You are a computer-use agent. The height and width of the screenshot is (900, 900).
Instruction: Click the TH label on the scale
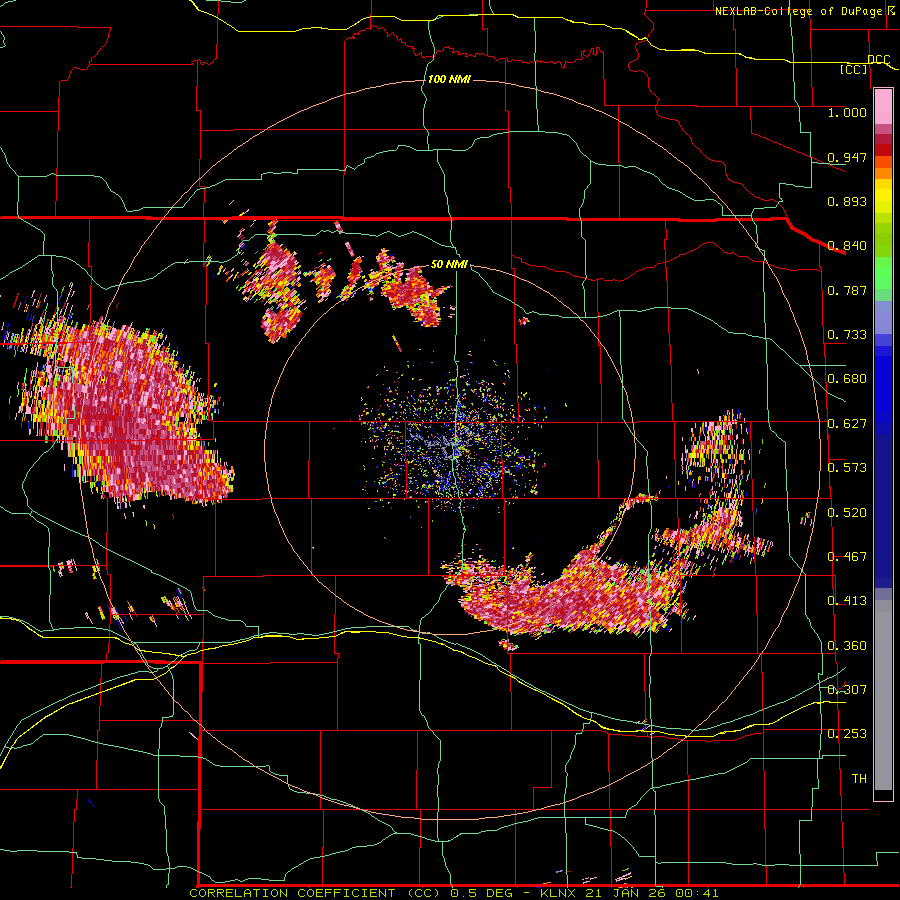tap(859, 779)
